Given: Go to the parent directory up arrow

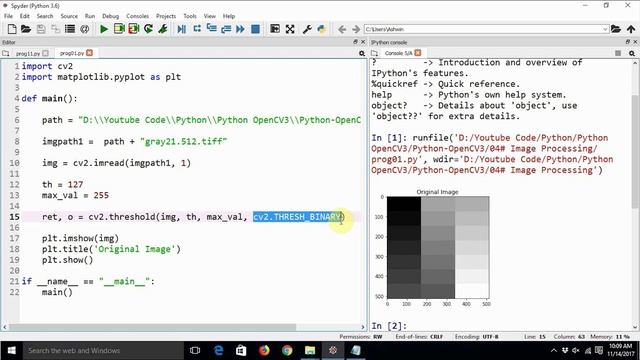Looking at the screenshot, I should (x=631, y=29).
